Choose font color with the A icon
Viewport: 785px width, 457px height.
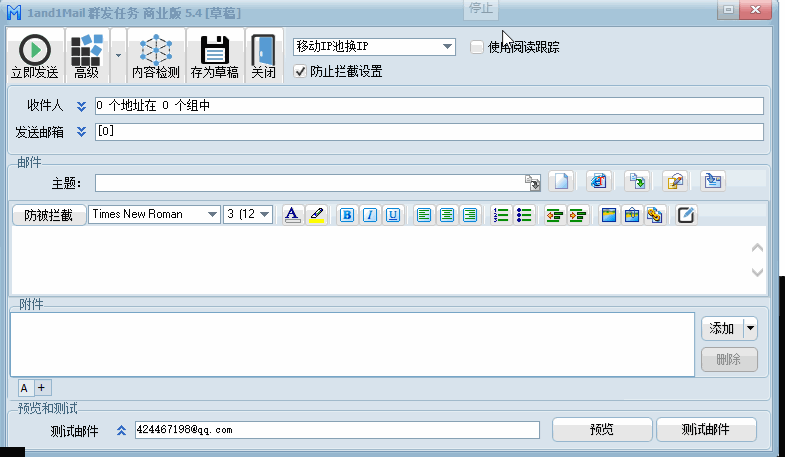[292, 215]
